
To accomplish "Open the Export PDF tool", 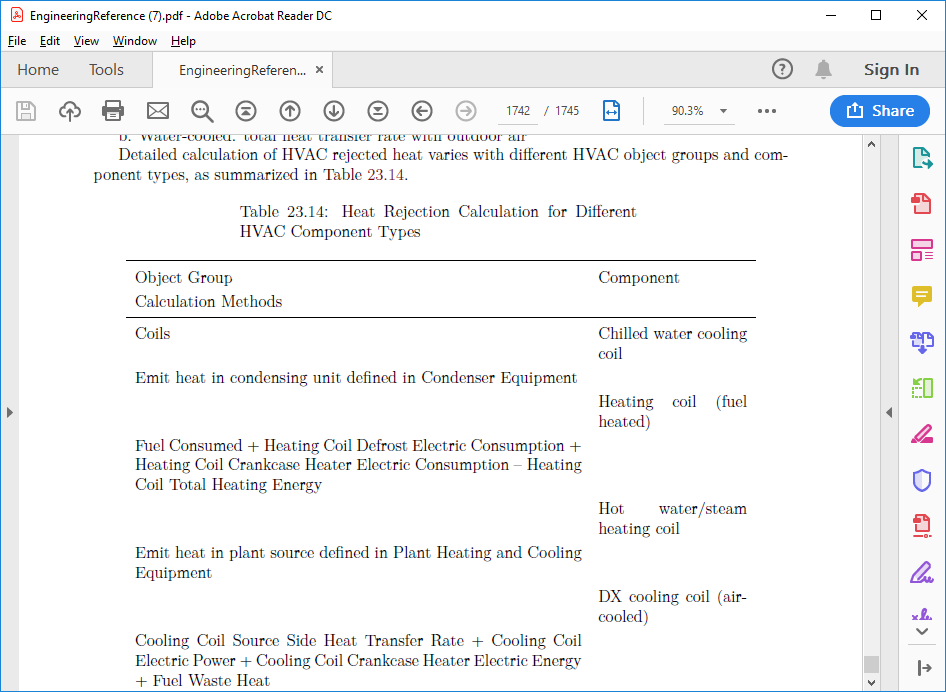I will [921, 157].
